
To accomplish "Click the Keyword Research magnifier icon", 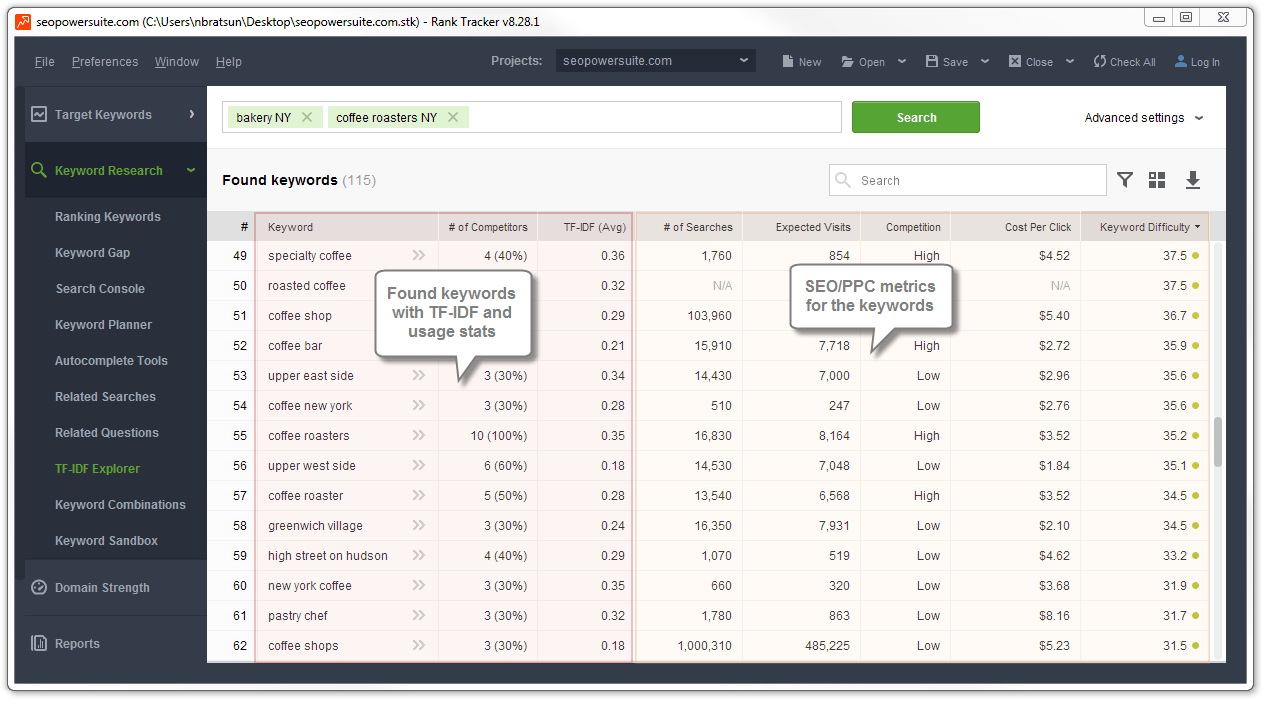I will [39, 170].
